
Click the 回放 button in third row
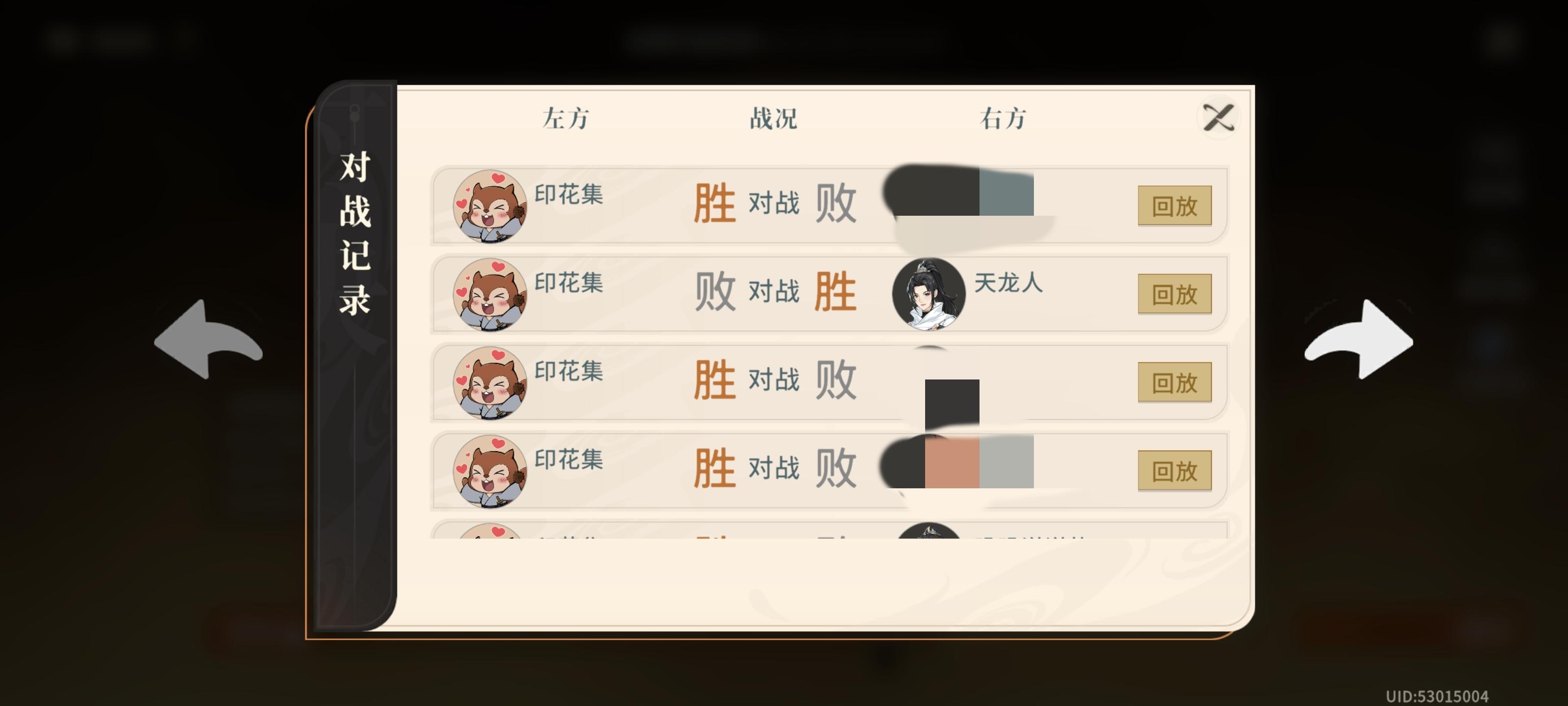pos(1174,382)
